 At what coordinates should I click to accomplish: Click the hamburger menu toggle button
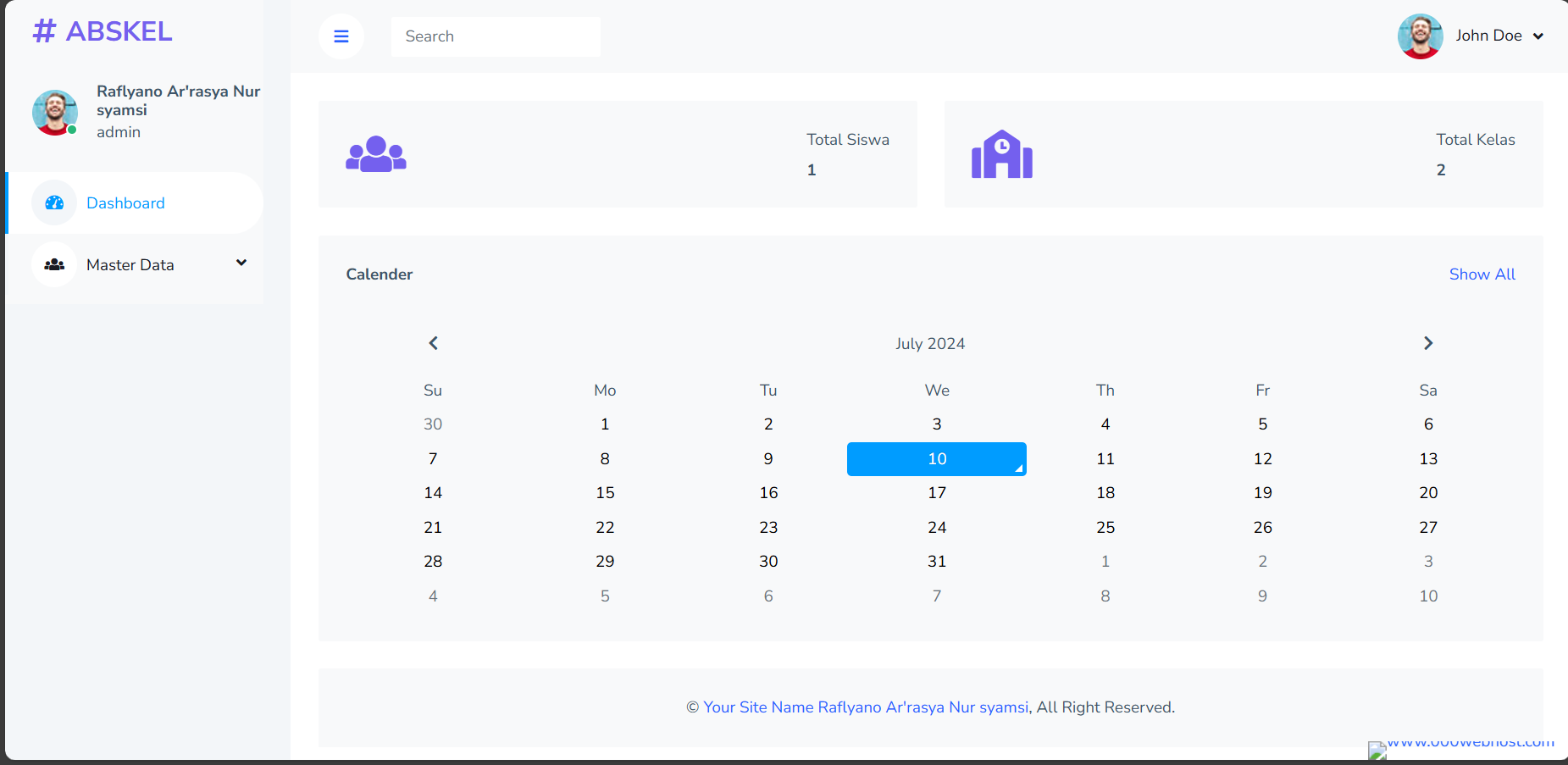click(341, 36)
